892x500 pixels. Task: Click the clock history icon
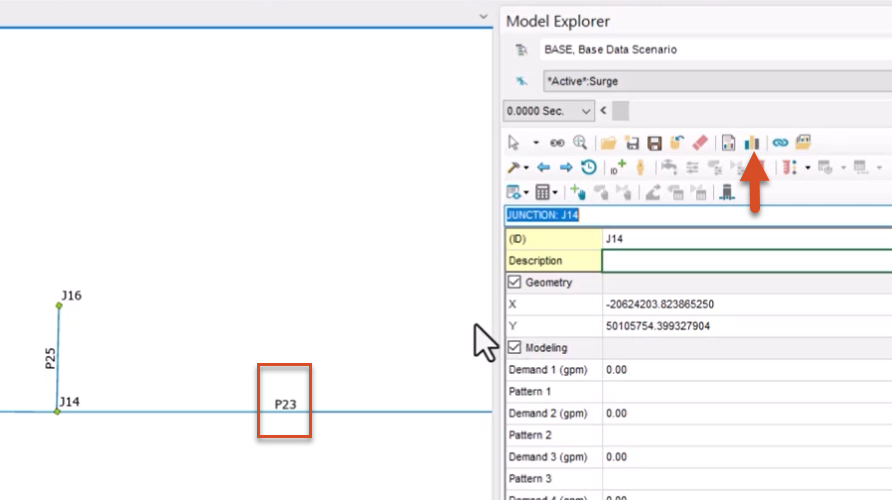point(589,167)
